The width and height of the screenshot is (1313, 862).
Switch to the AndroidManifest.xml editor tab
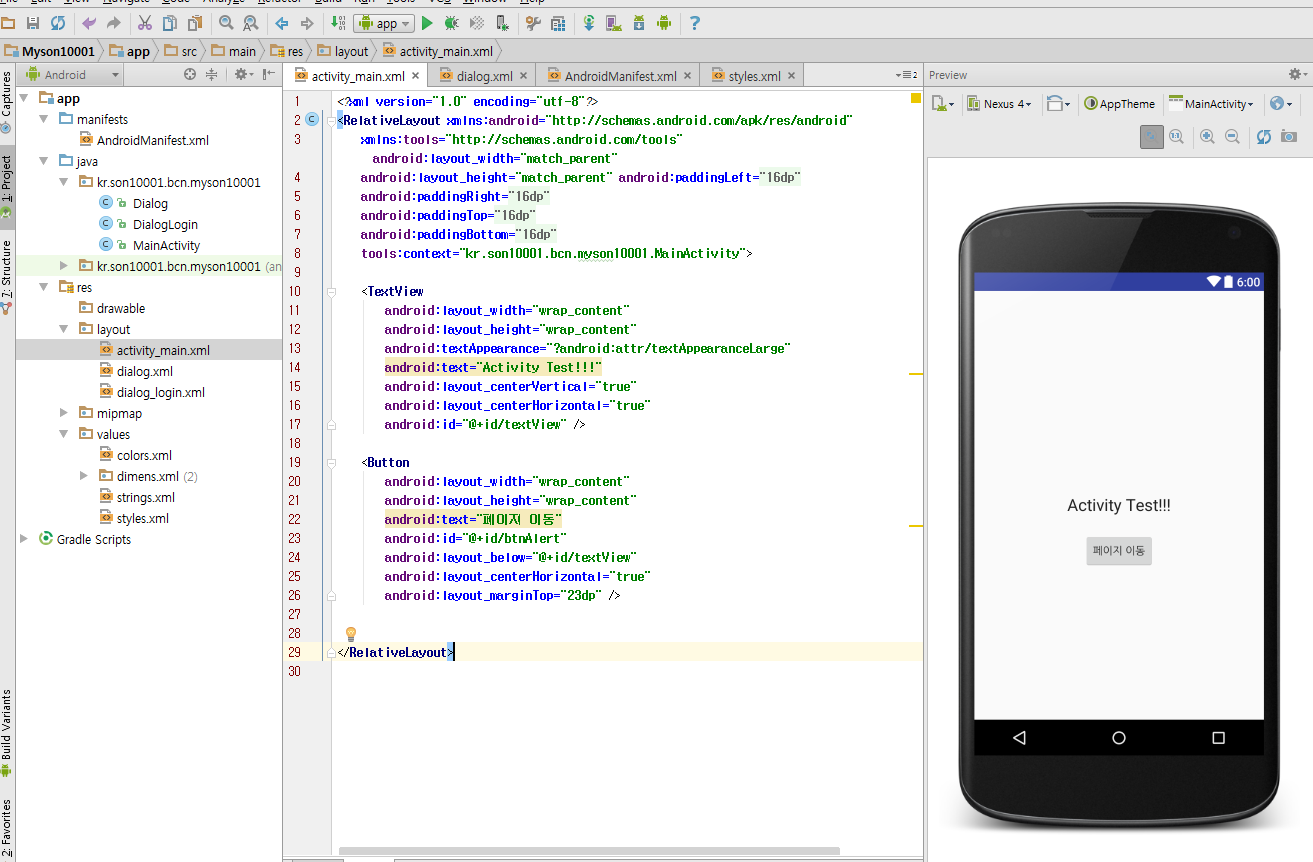(x=617, y=75)
